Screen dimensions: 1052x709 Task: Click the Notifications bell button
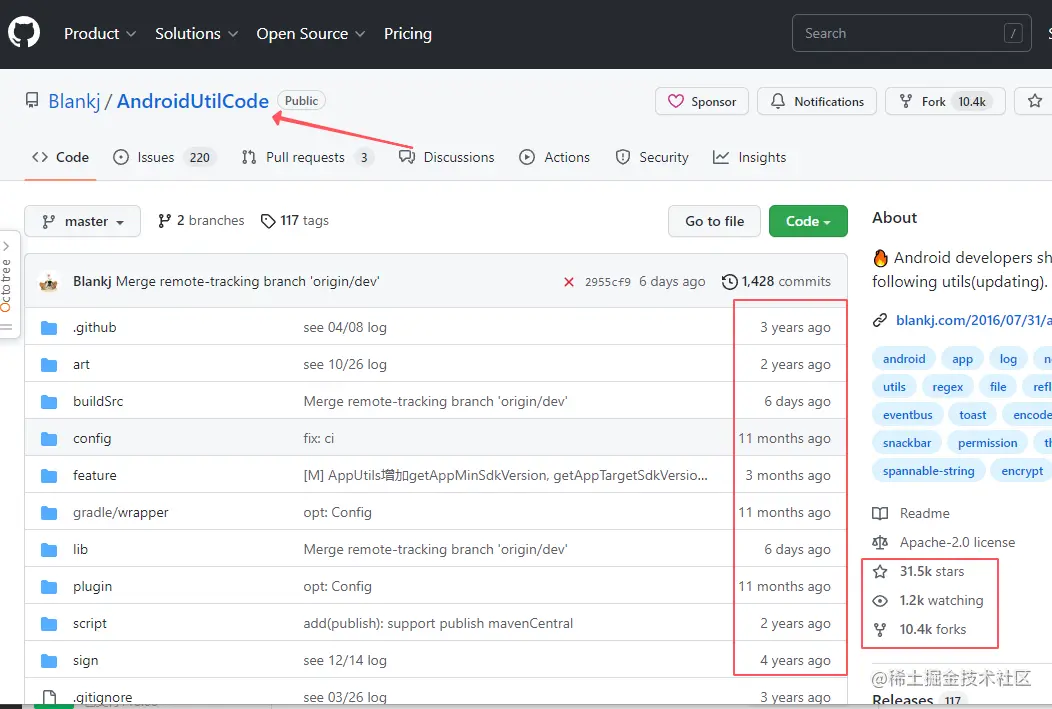tap(817, 101)
